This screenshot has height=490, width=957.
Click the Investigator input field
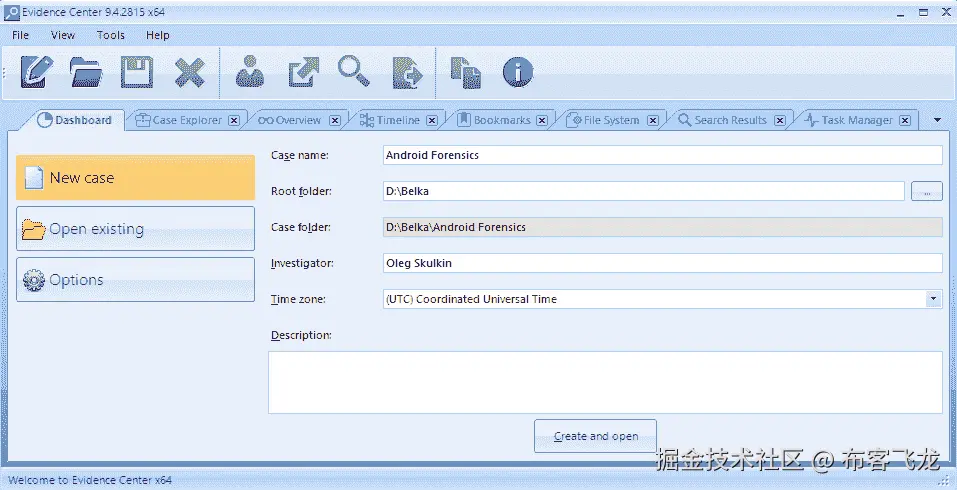663,263
